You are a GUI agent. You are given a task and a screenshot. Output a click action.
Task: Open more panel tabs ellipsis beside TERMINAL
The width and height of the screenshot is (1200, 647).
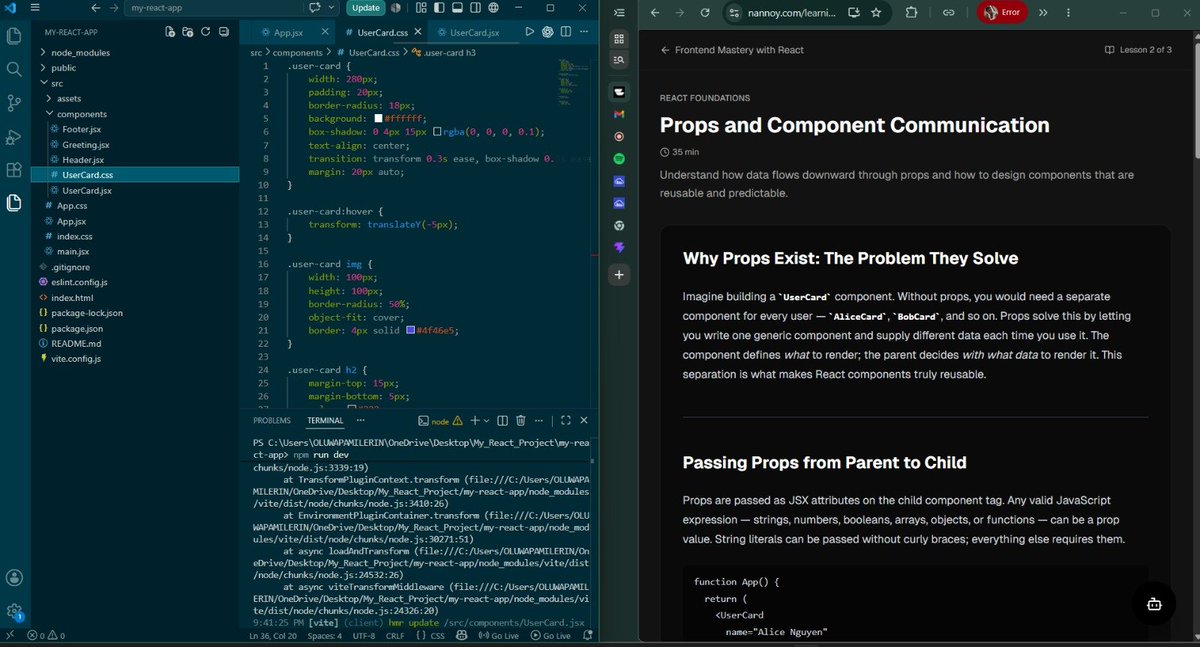point(361,421)
